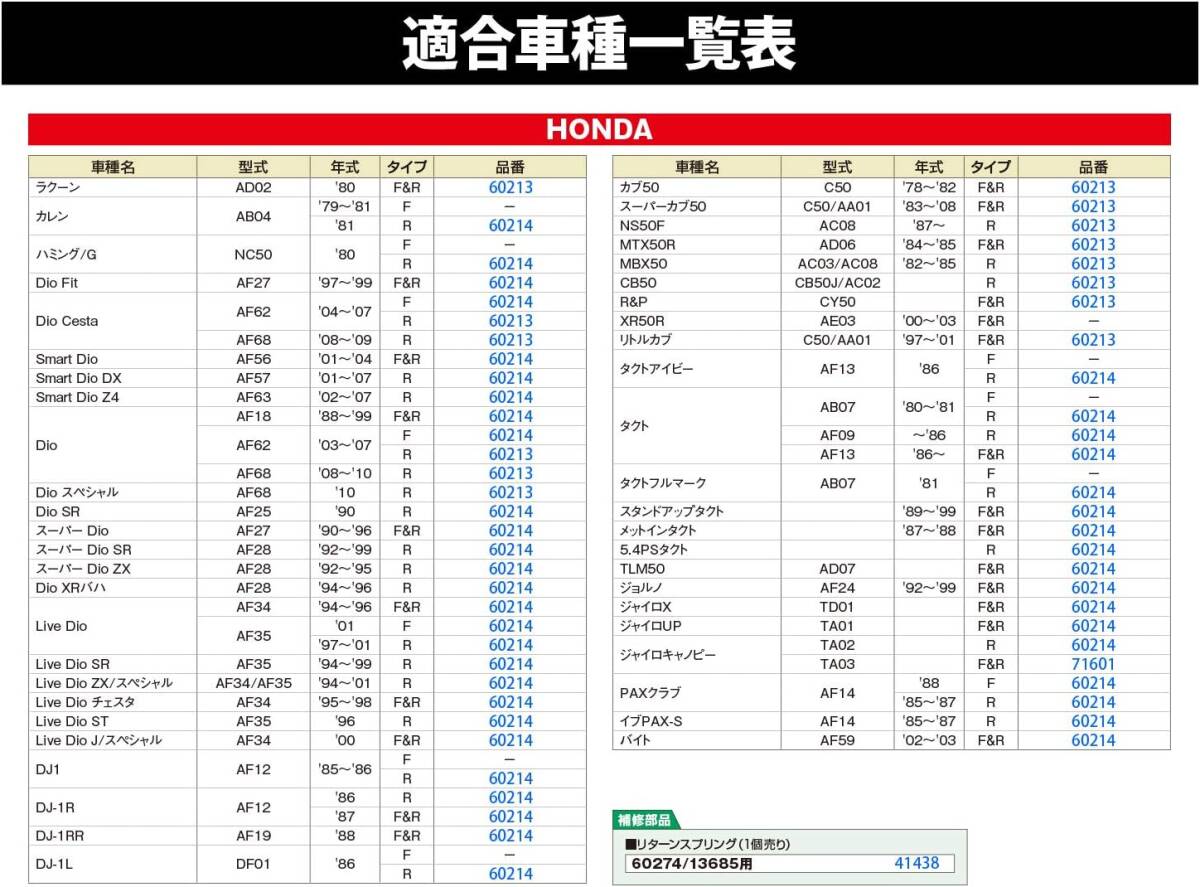Screen dimensions: 1200x887
Task: Click the 'AF25' type code
Action: tap(253, 511)
